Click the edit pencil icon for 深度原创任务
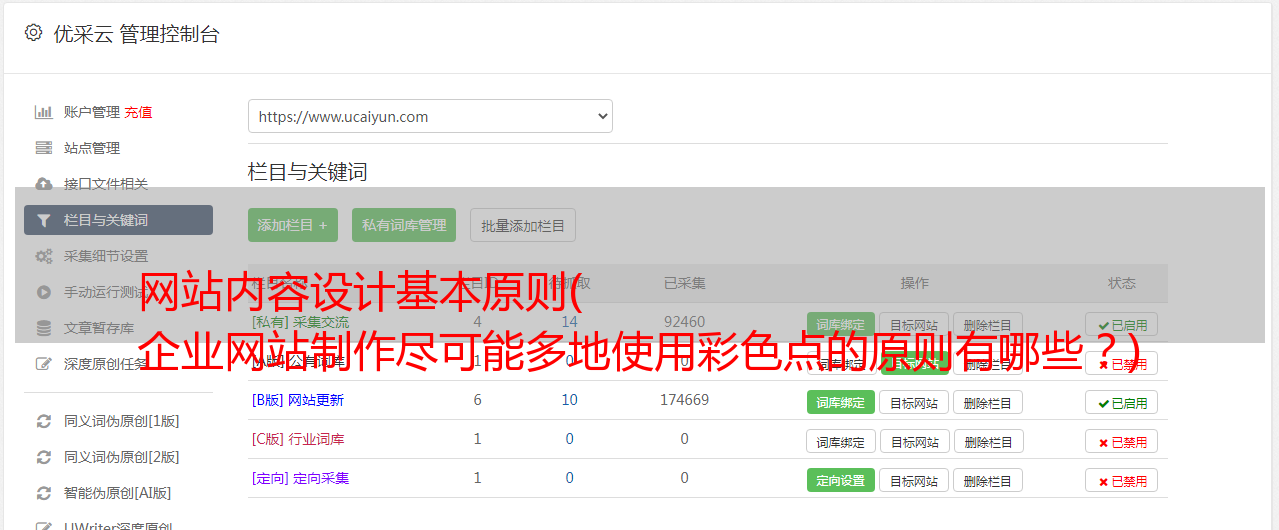The height and width of the screenshot is (530, 1279). click(44, 364)
